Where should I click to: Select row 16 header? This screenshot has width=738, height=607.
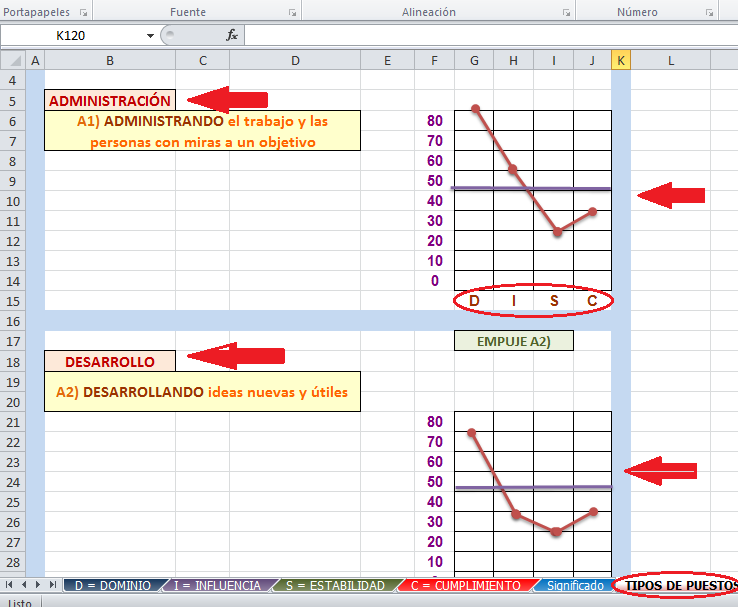click(x=12, y=321)
